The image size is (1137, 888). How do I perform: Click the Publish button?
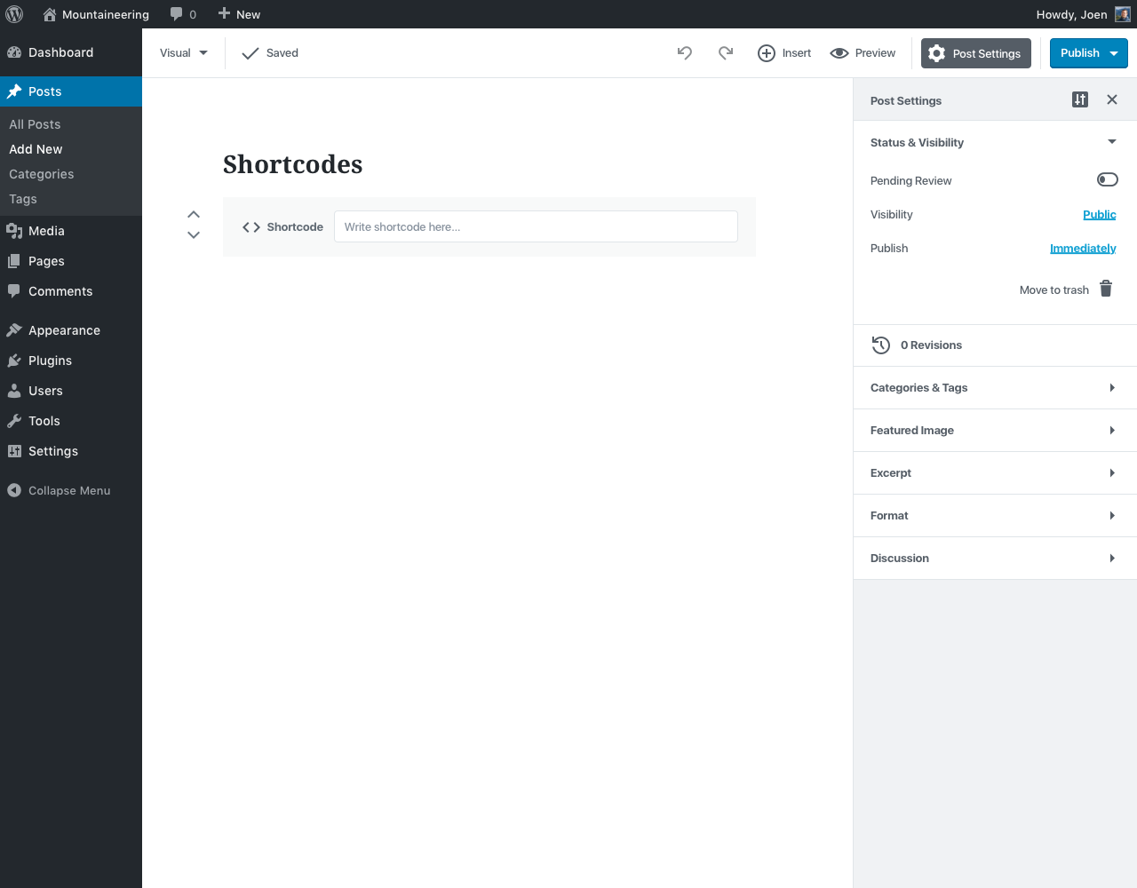(x=1079, y=53)
